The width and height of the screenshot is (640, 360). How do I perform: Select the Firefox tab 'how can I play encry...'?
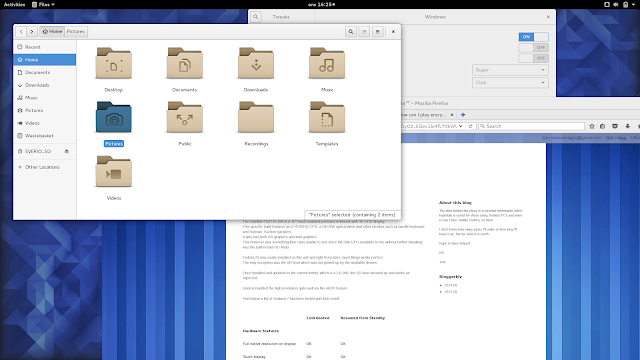coord(424,115)
